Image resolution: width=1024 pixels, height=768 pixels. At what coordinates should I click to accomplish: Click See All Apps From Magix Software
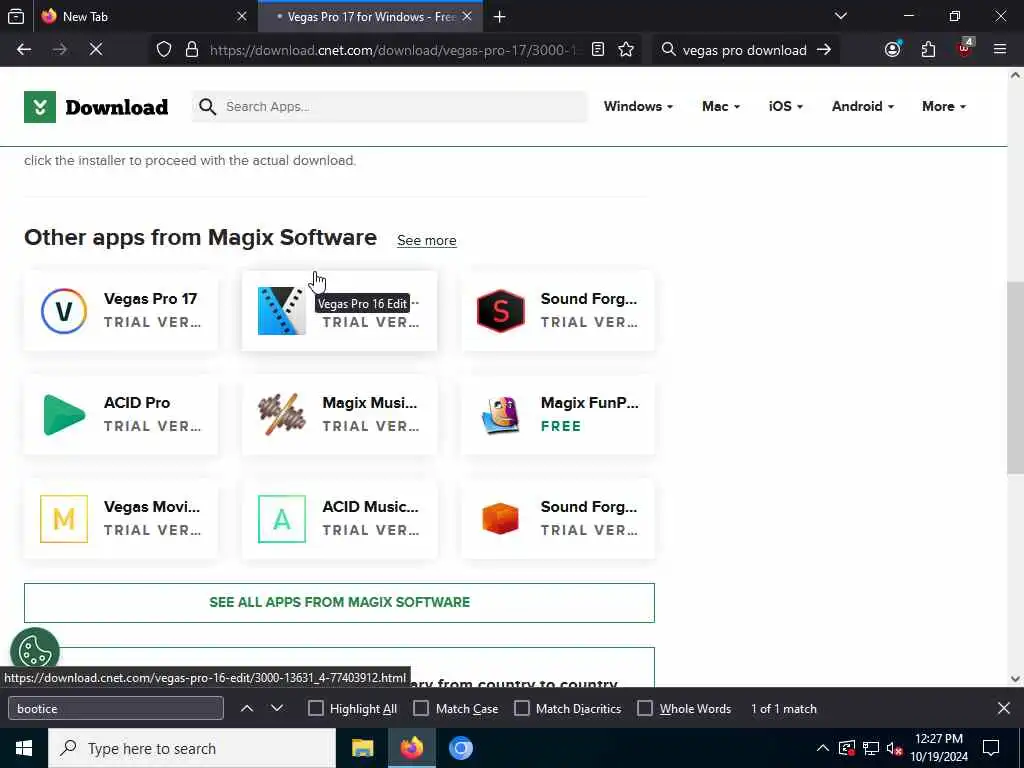340,602
